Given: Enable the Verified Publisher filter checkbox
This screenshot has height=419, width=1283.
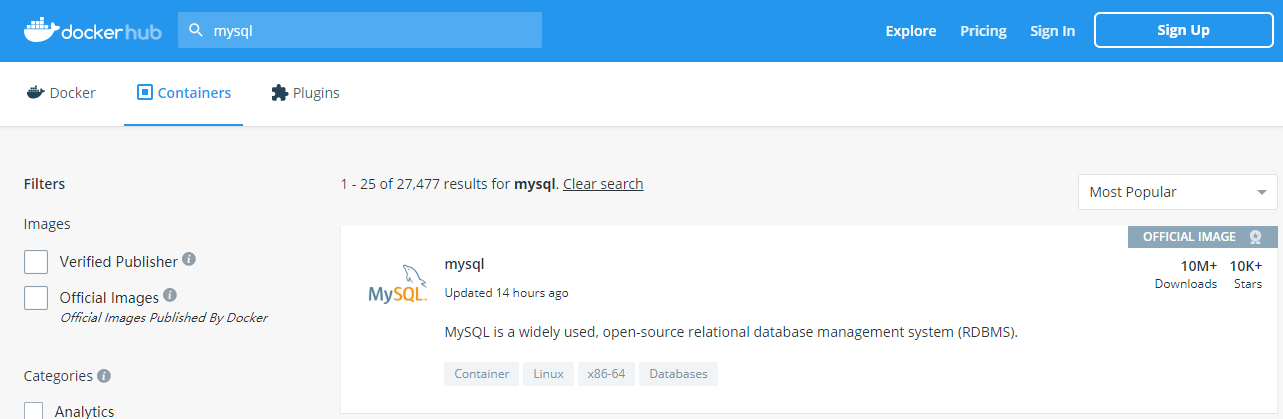Looking at the screenshot, I should tap(36, 262).
